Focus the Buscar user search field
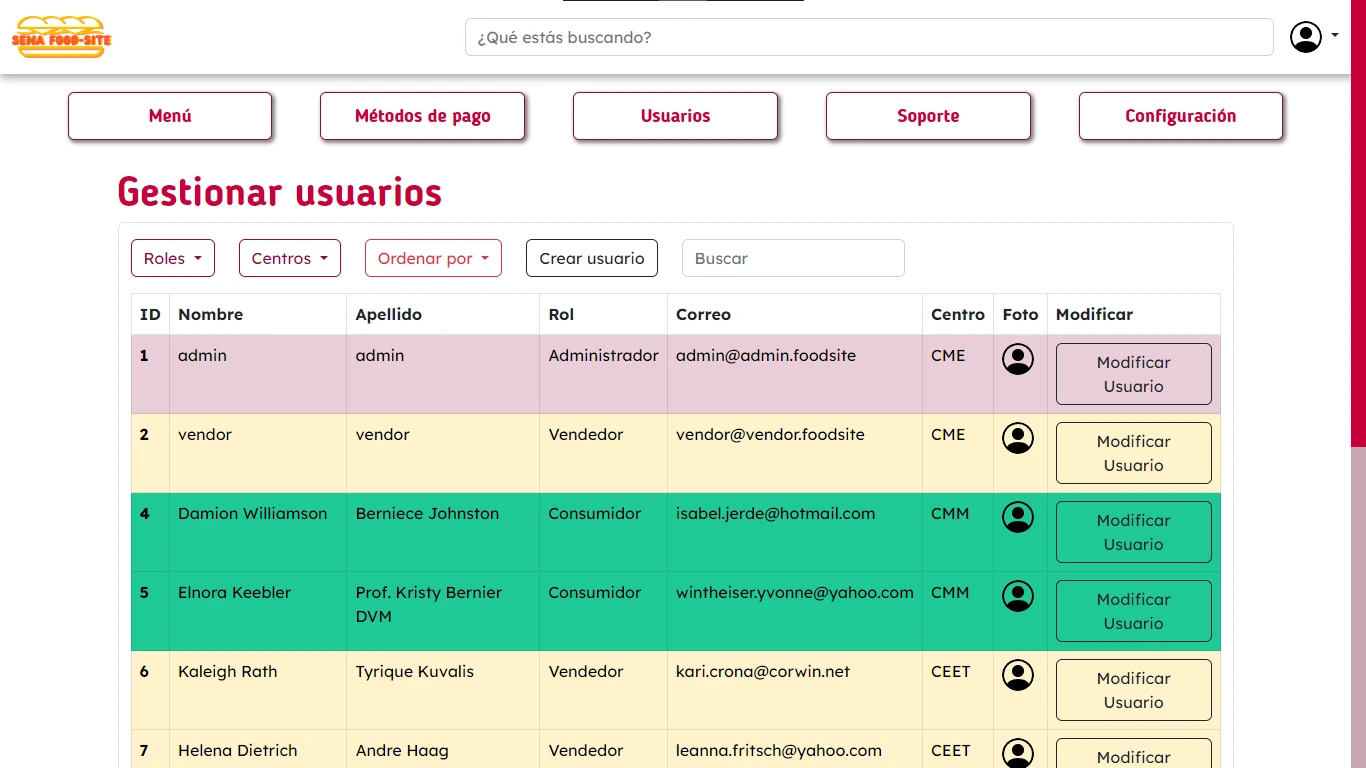The width and height of the screenshot is (1366, 768). click(793, 258)
